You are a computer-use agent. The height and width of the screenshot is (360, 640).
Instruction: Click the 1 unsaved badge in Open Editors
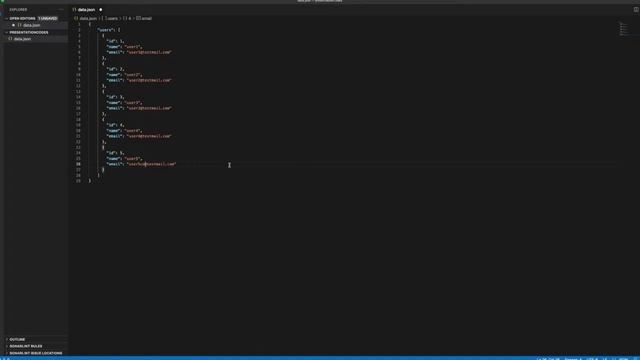[x=47, y=18]
